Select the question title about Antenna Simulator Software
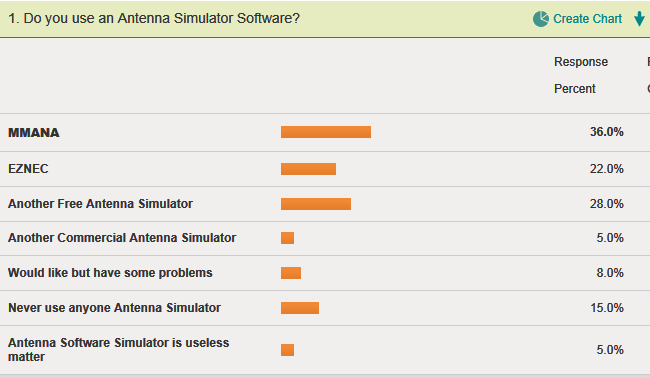The height and width of the screenshot is (378, 650). coord(154,18)
